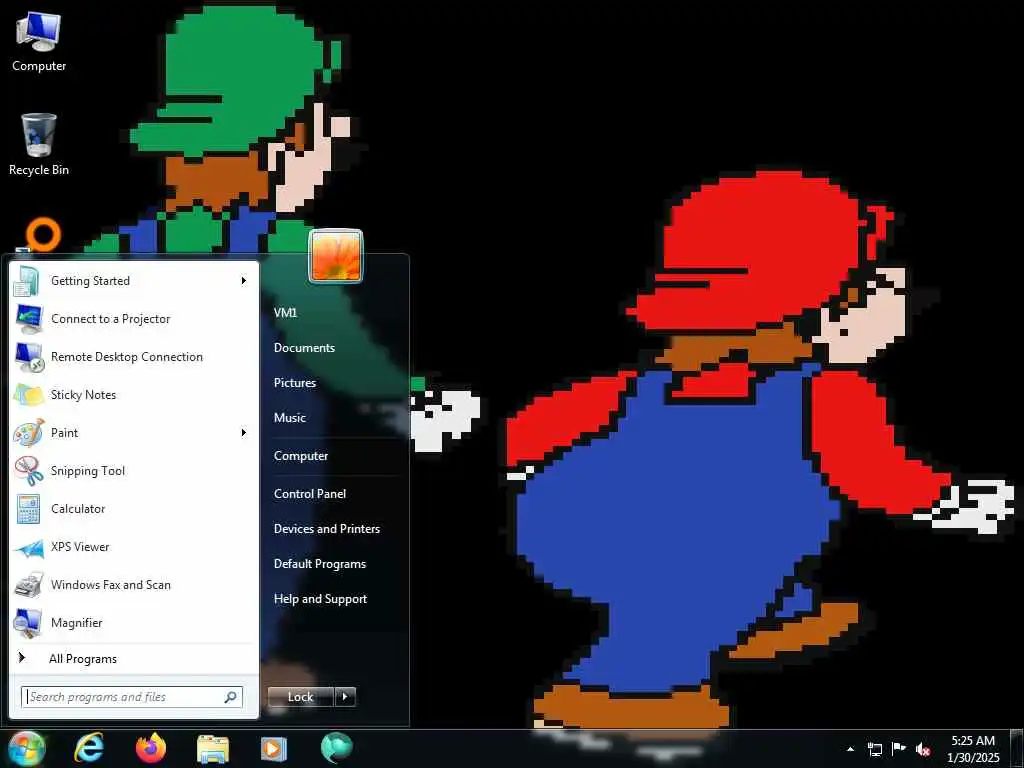The height and width of the screenshot is (768, 1024).
Task: Expand the Paint recent files arrow
Action: click(x=244, y=432)
